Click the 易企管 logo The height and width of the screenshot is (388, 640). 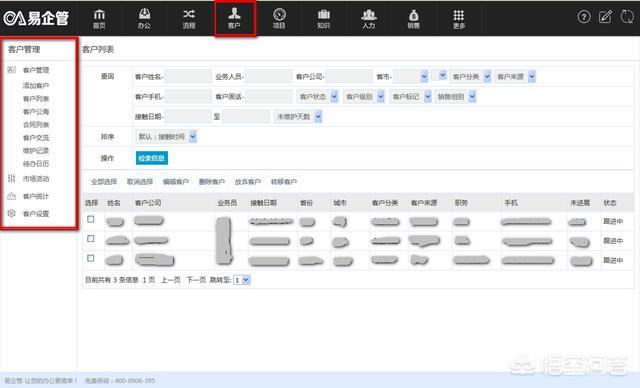coord(36,18)
